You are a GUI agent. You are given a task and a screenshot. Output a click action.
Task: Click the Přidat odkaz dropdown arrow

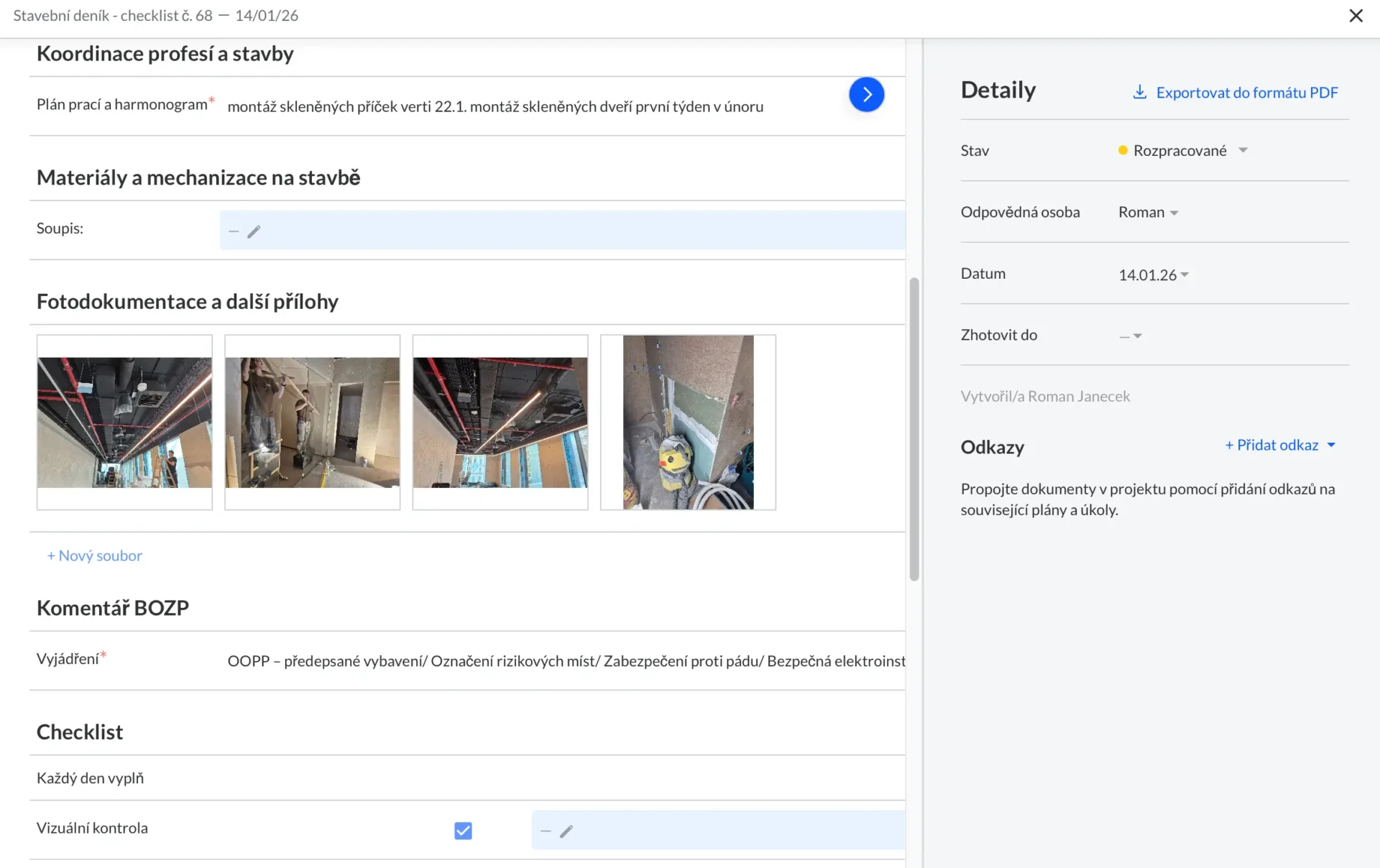point(1331,445)
